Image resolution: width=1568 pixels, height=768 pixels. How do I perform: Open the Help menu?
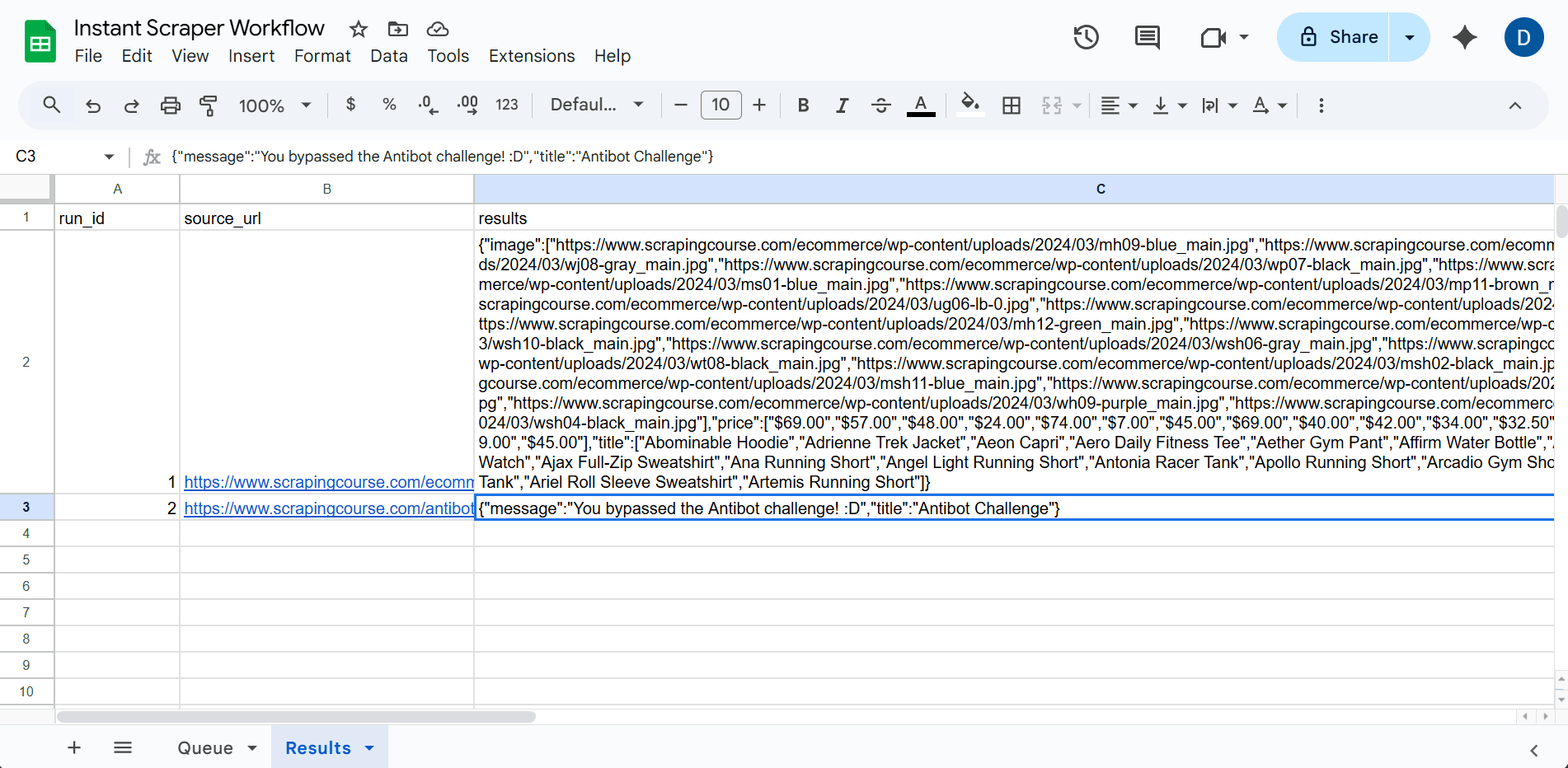point(612,56)
